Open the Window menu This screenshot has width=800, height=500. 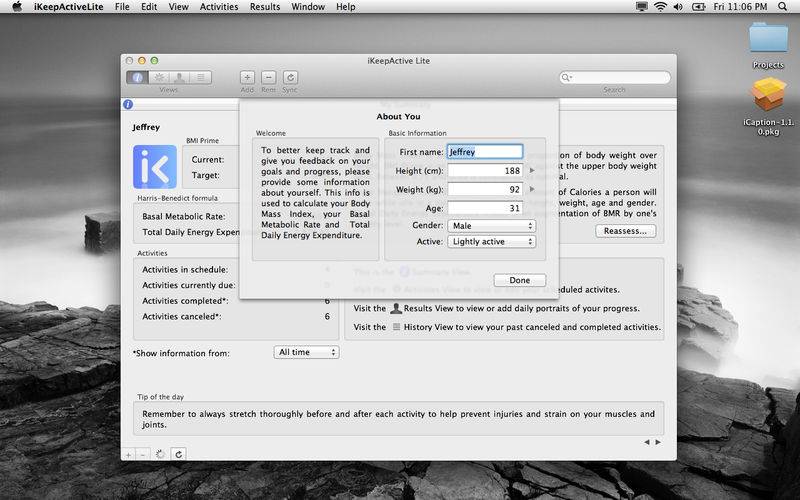[308, 7]
